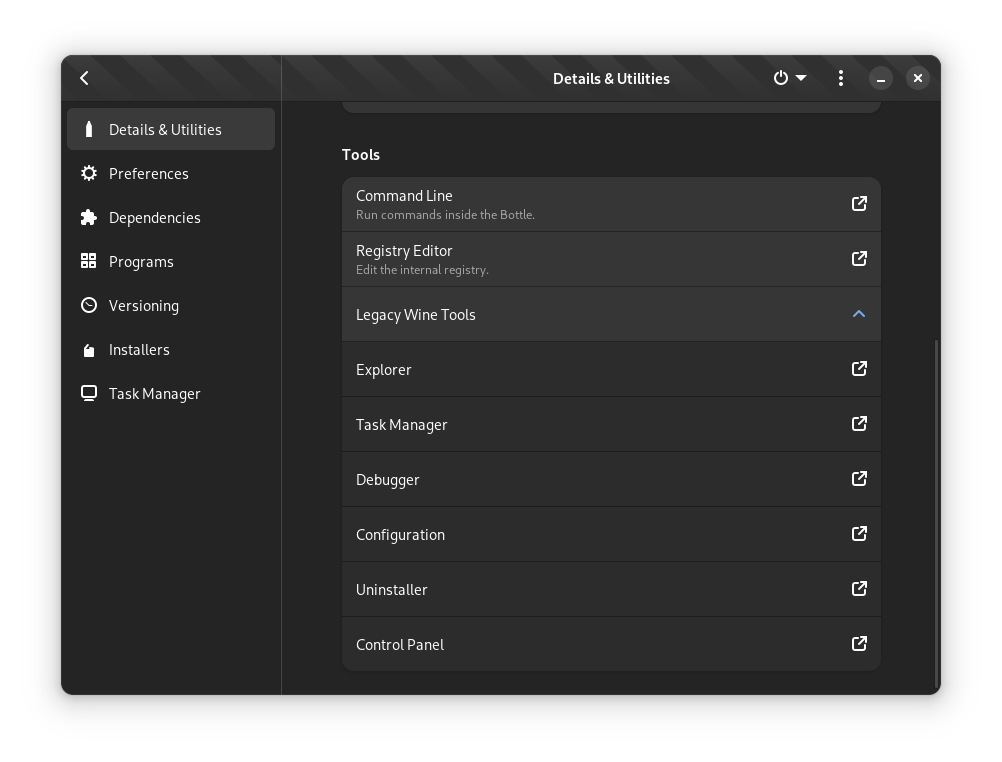Open the Control Panel tool row
1002x762 pixels.
click(610, 644)
